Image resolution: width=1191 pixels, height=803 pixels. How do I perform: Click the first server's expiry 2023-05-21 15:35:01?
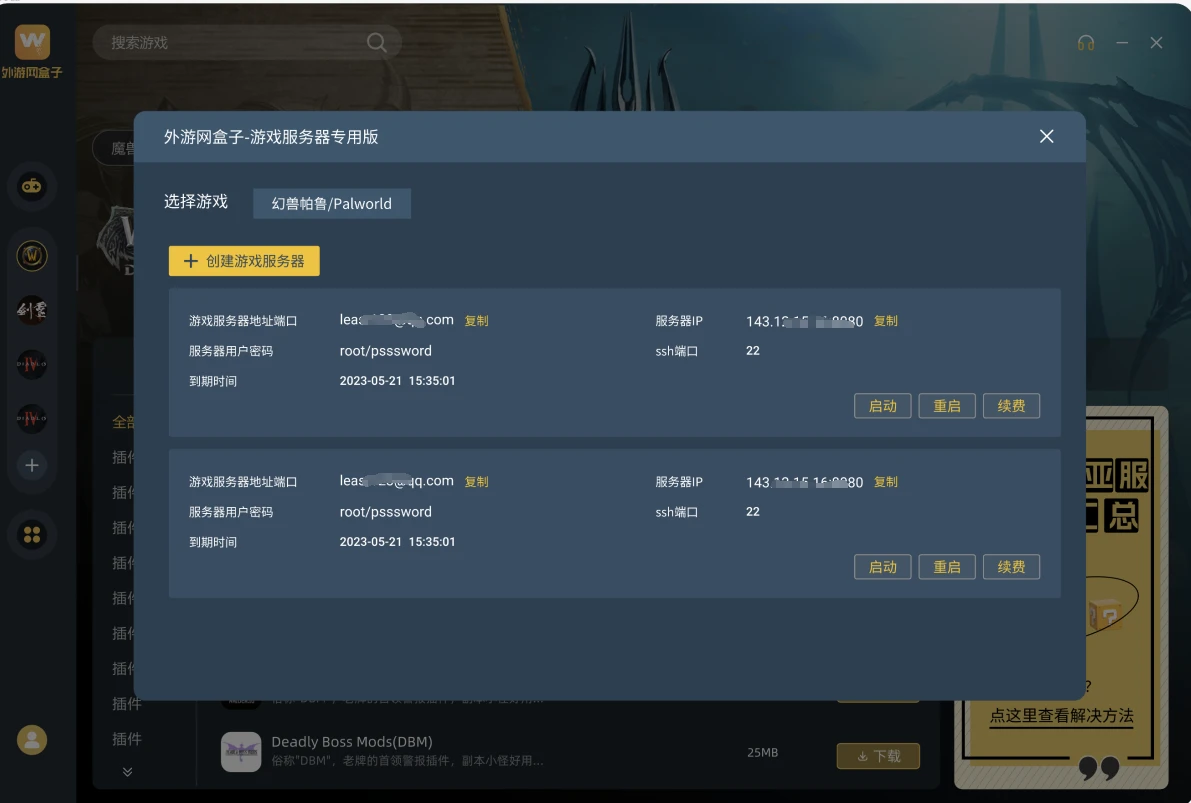[397, 381]
